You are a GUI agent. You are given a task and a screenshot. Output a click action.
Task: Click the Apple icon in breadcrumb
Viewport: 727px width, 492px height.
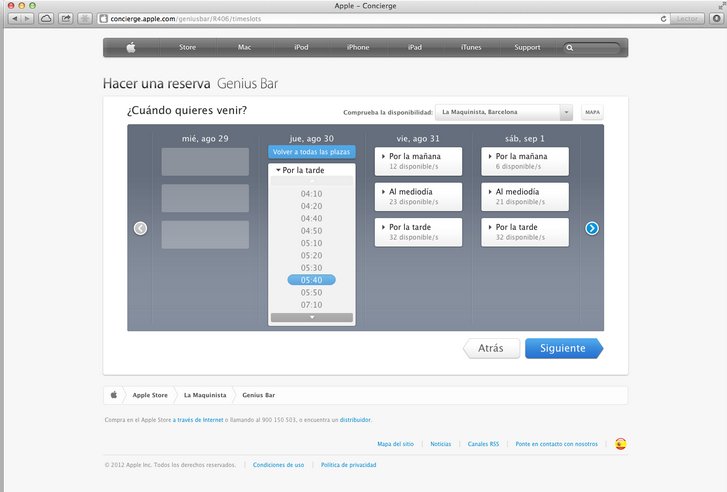click(114, 395)
